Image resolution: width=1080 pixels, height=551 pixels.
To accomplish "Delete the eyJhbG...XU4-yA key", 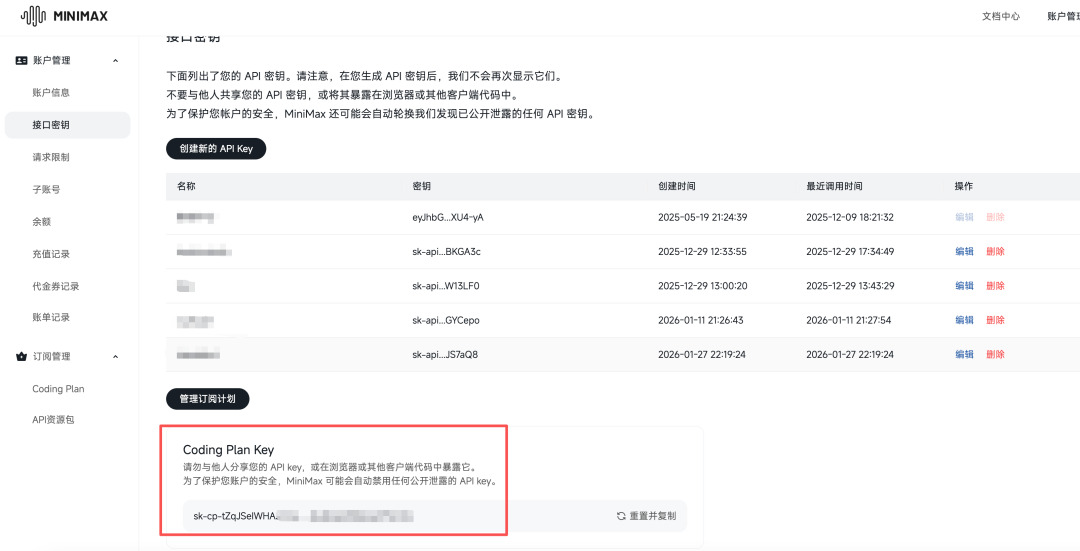I will coord(995,217).
